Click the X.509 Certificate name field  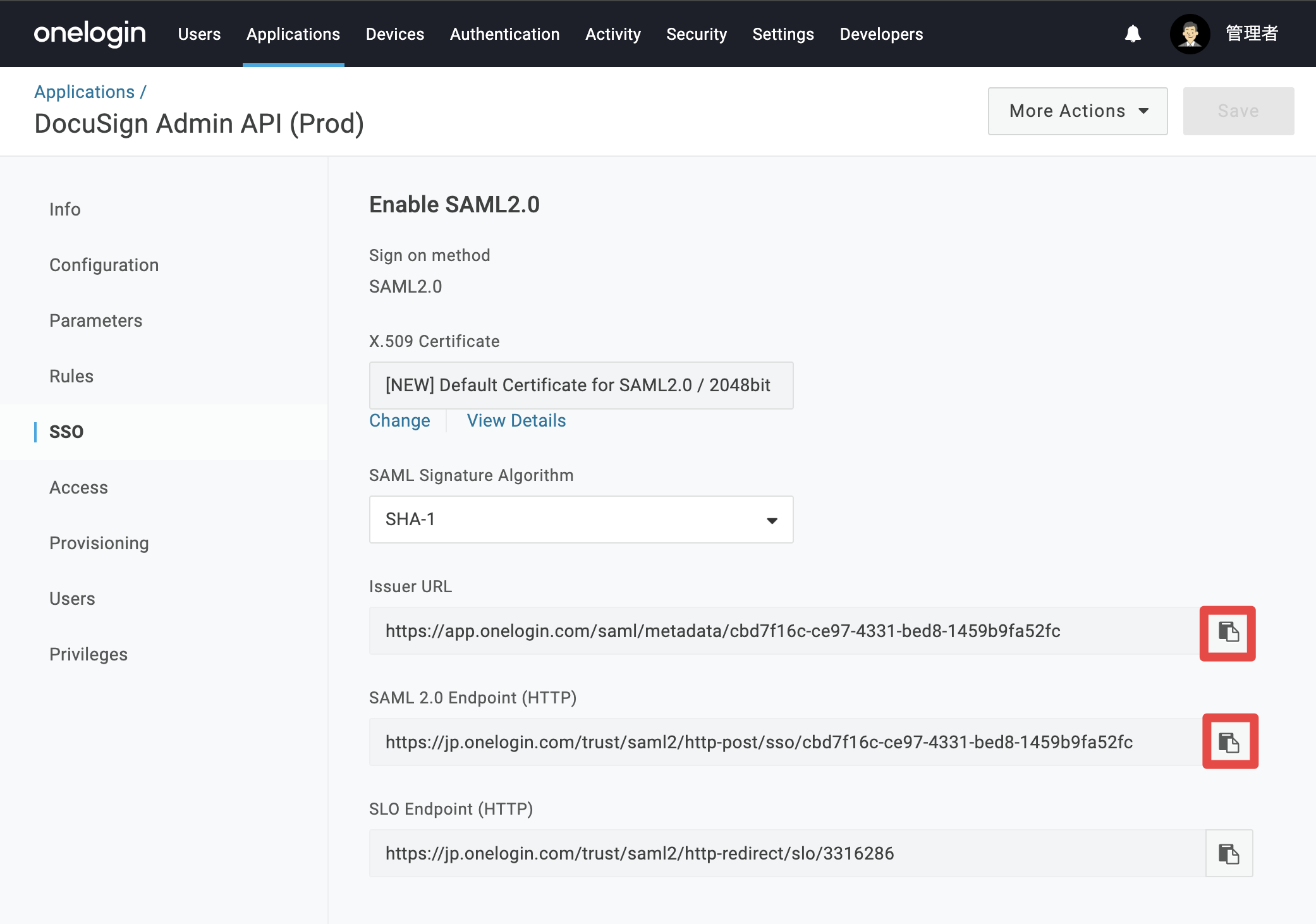[581, 386]
